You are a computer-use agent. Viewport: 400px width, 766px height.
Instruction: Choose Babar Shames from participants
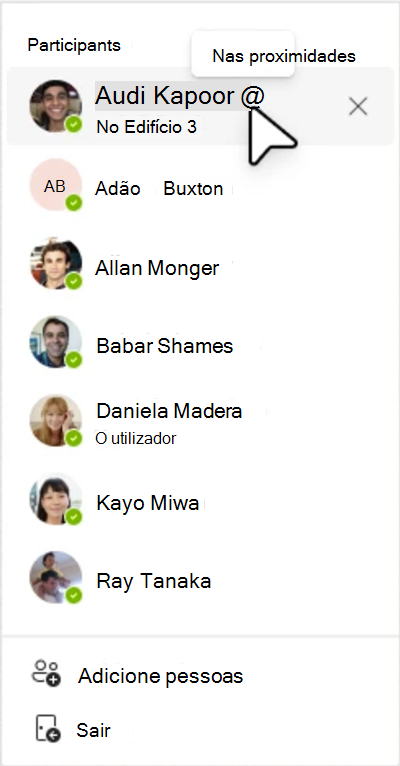tap(165, 346)
